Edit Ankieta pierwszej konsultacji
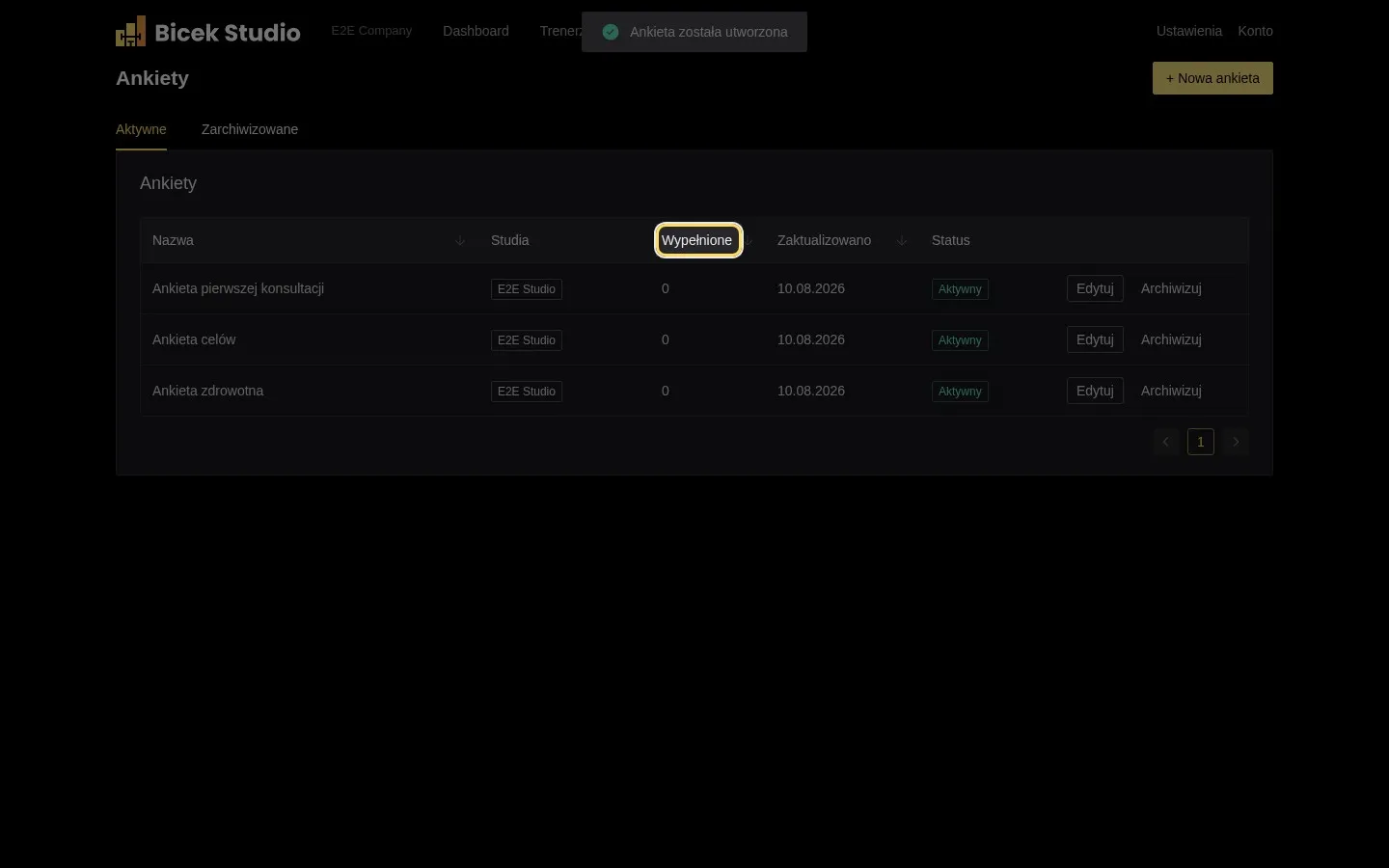The height and width of the screenshot is (868, 1389). (x=1095, y=288)
